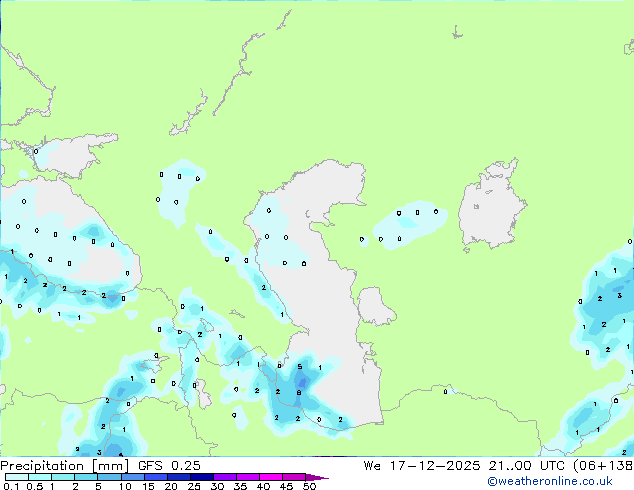Screen dimensions: 634x490
Task: Click the '0.1' legend scale label
Action: (x=11, y=486)
